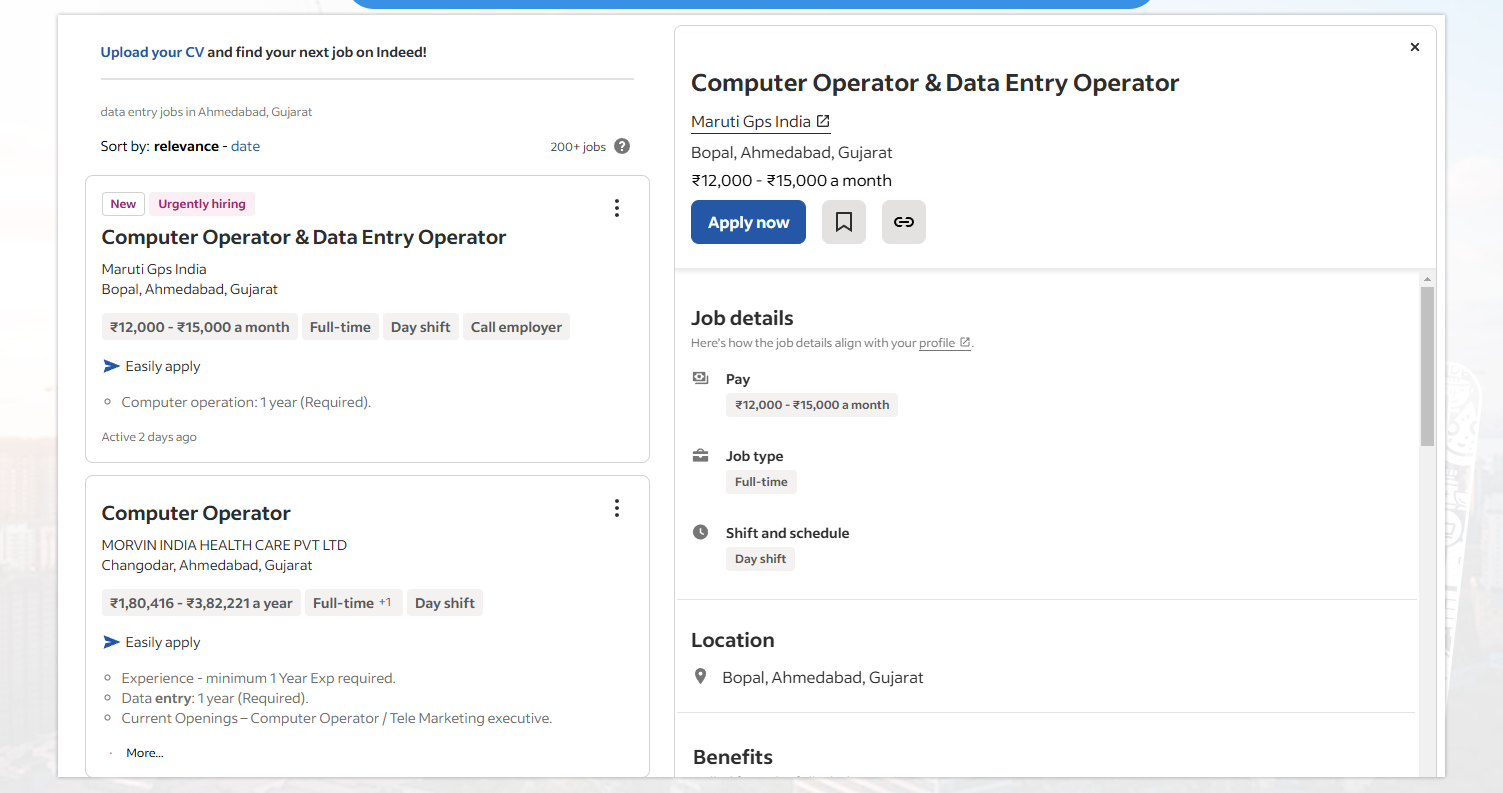The image size is (1503, 793).
Task: Click the pay money icon in Job details
Action: (700, 377)
